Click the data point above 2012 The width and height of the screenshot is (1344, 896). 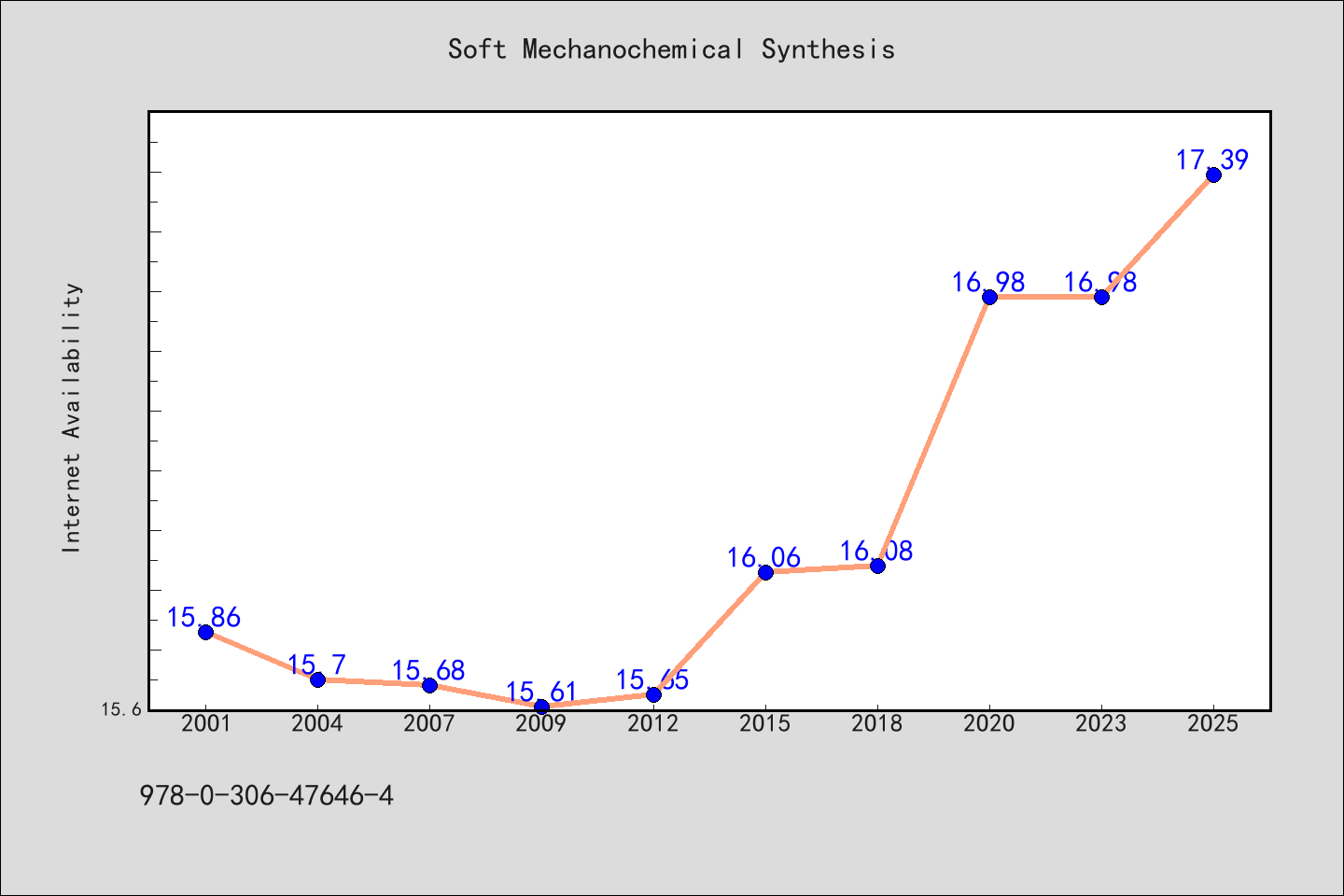click(x=653, y=694)
